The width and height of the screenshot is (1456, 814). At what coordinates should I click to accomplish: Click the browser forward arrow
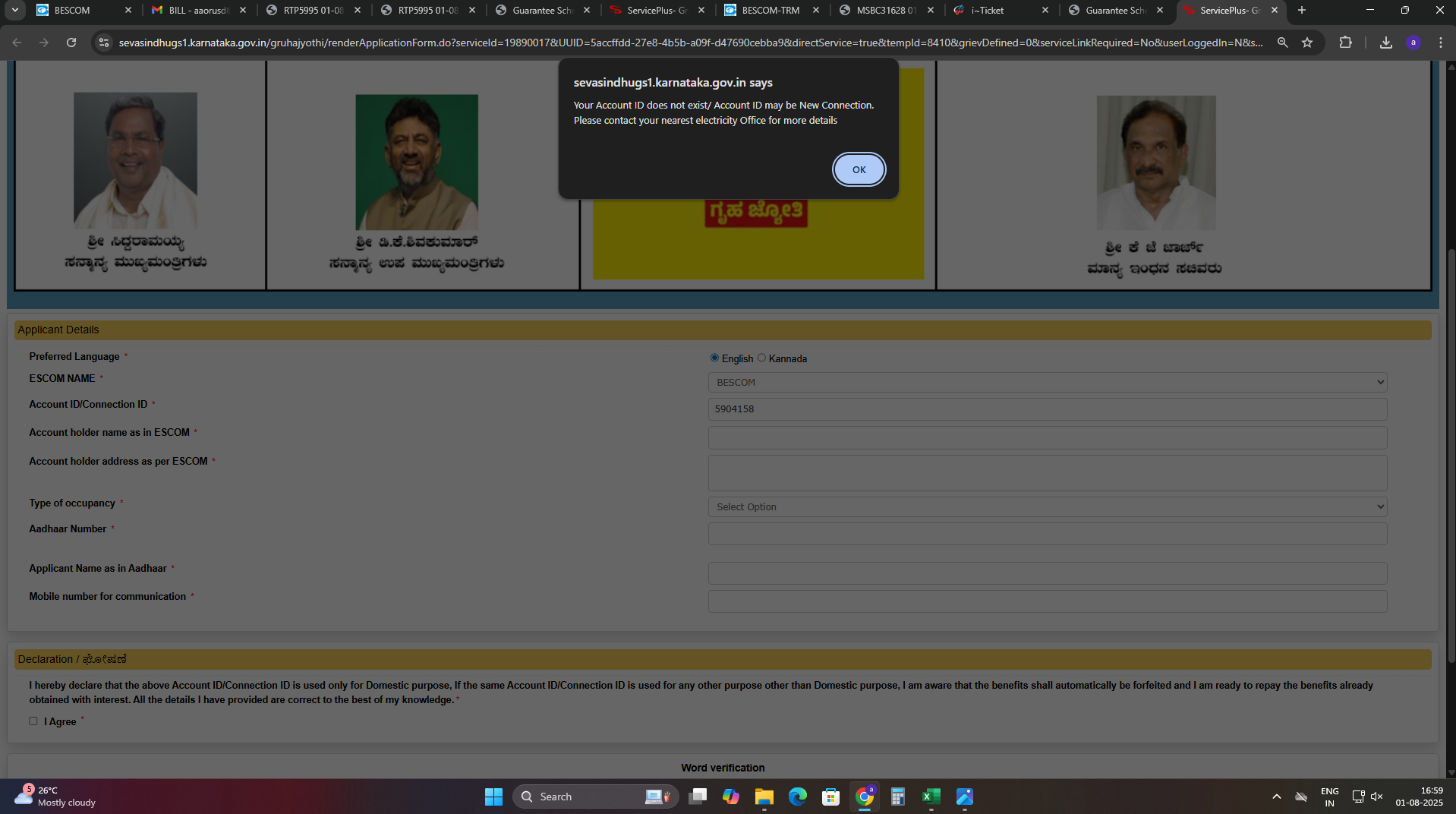coord(44,43)
